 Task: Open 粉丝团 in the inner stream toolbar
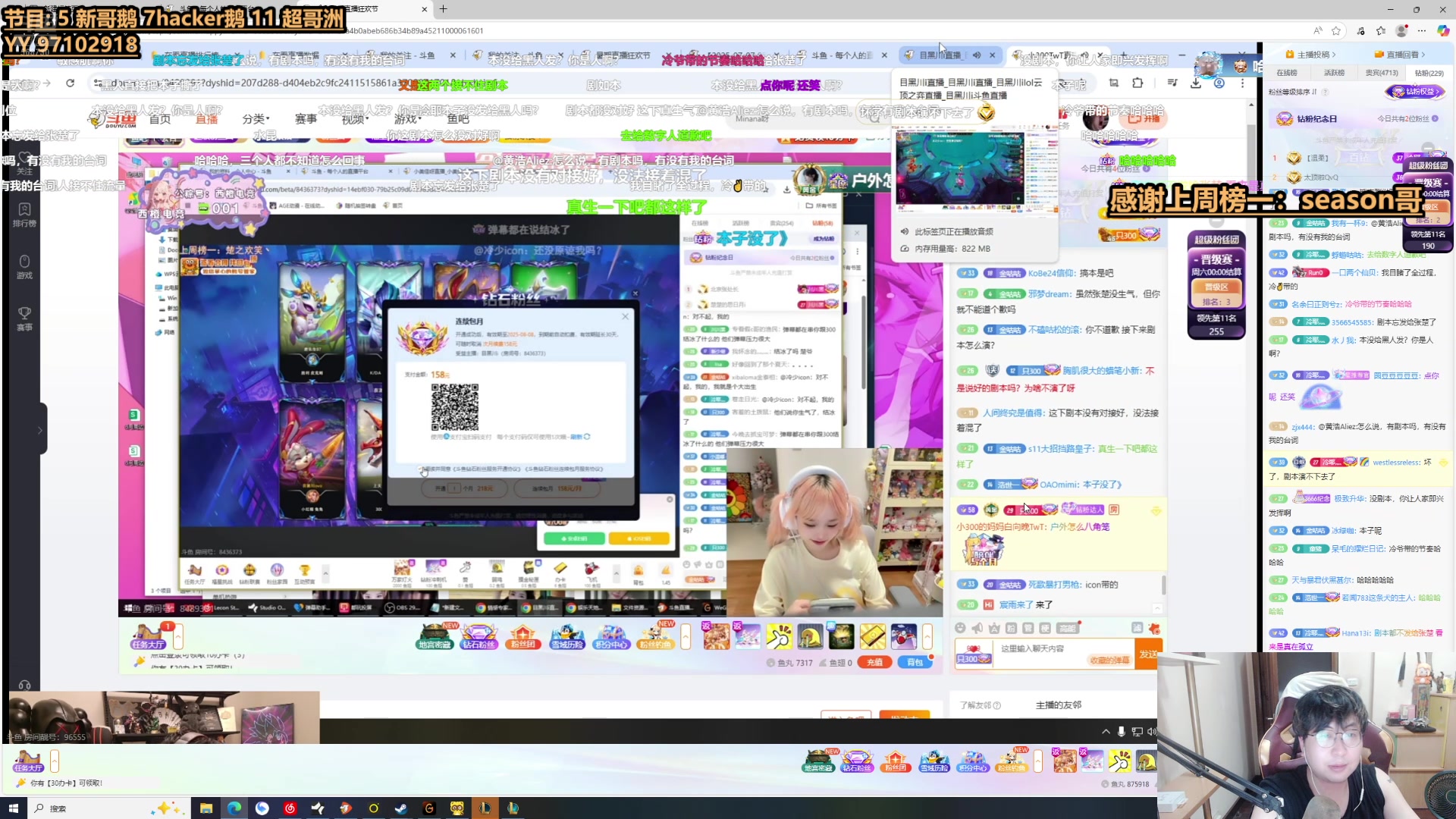click(522, 635)
